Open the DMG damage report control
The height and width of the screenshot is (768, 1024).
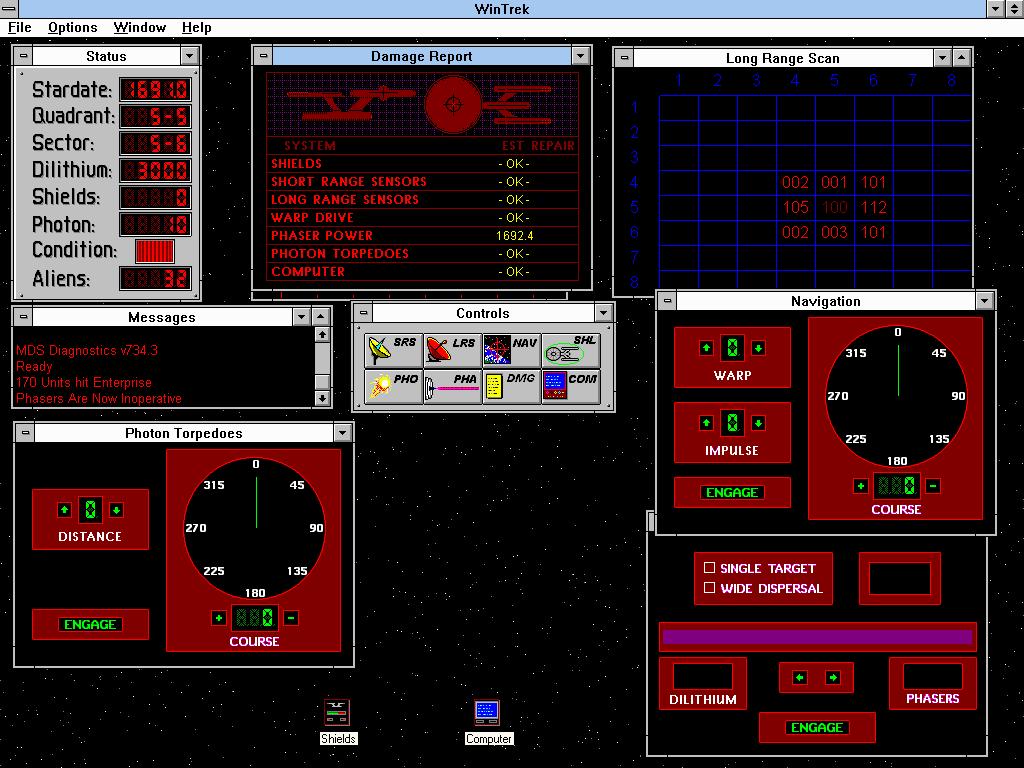click(511, 387)
